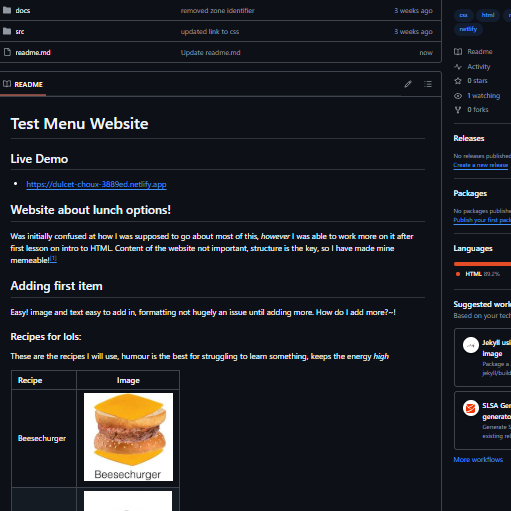Click the README book icon

tap(7, 84)
